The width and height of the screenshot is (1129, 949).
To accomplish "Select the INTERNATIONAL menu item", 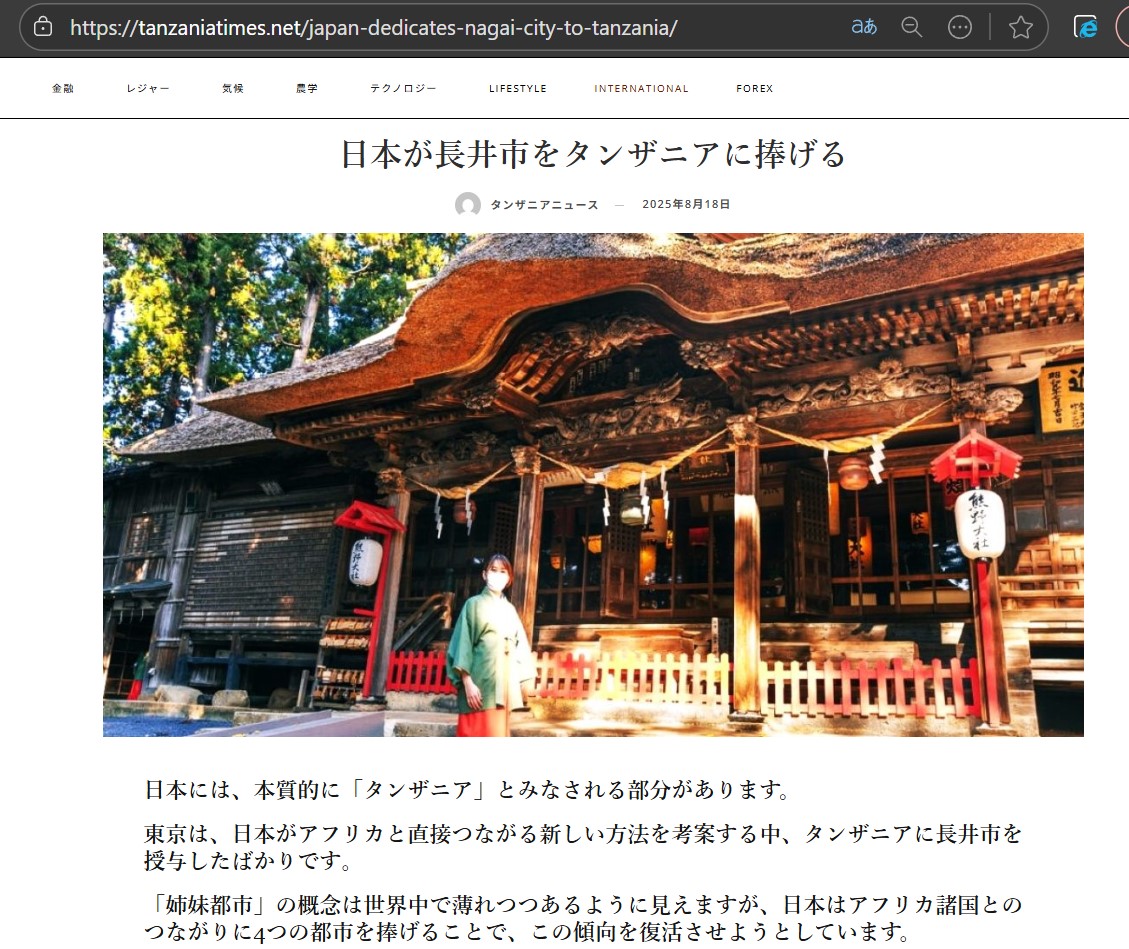I will pyautogui.click(x=641, y=89).
